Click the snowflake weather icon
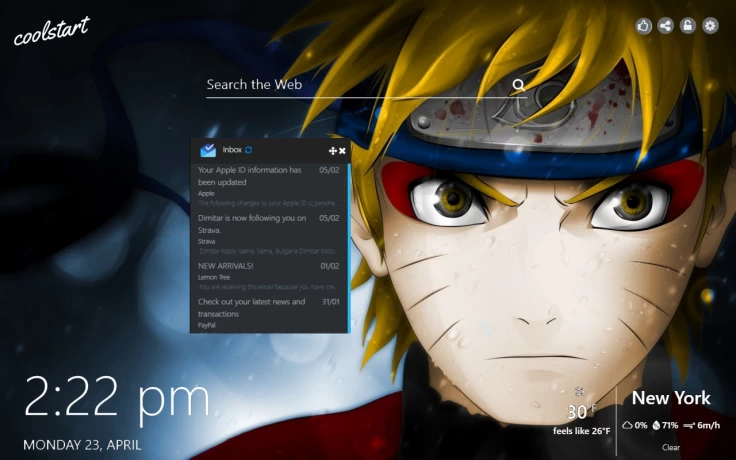The image size is (736, 460). [x=579, y=391]
